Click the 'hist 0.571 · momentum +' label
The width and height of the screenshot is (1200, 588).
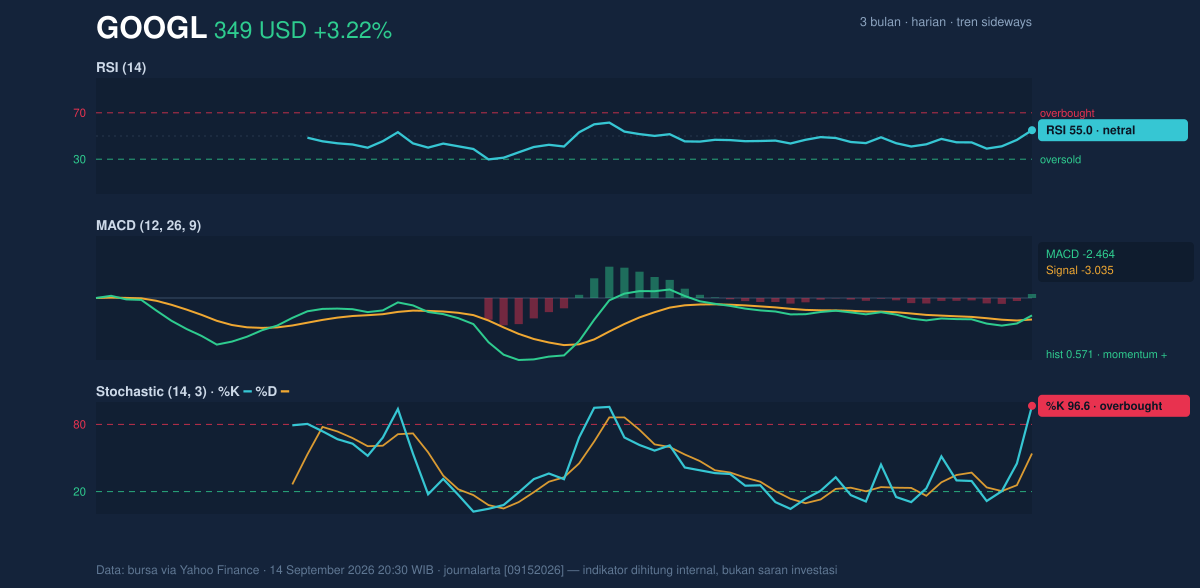1106,354
